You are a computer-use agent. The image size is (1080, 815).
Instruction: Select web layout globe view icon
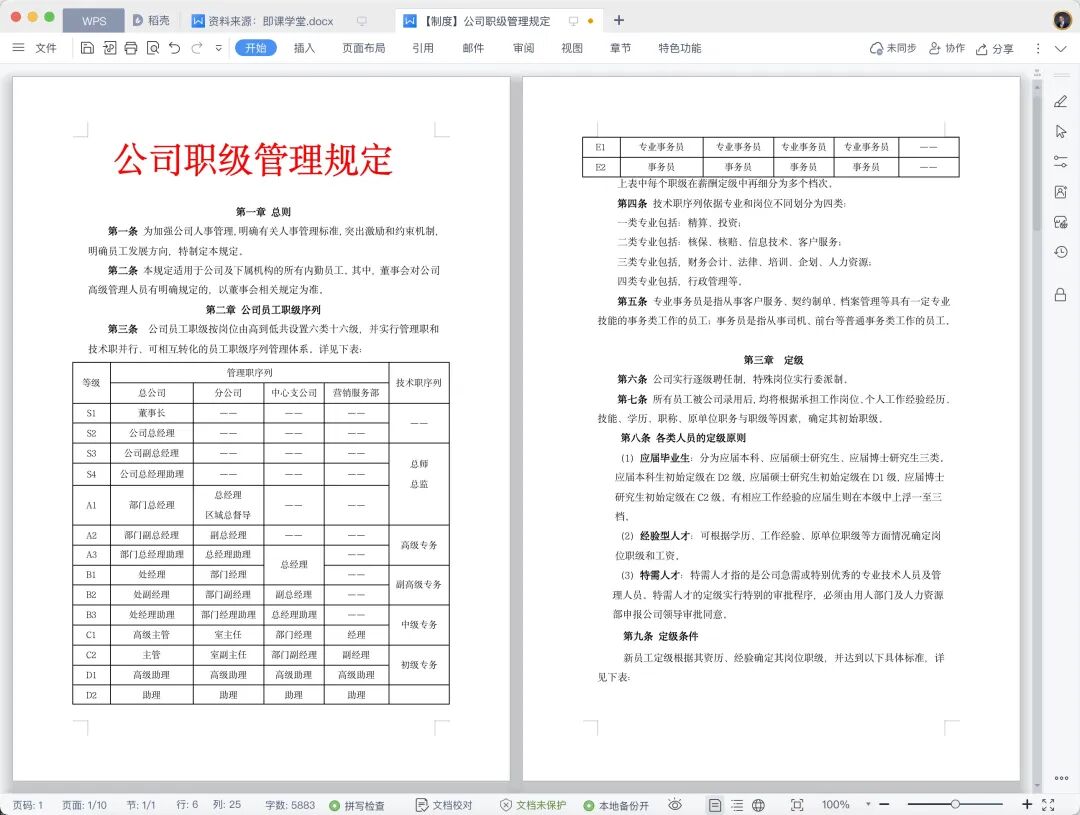coord(758,805)
